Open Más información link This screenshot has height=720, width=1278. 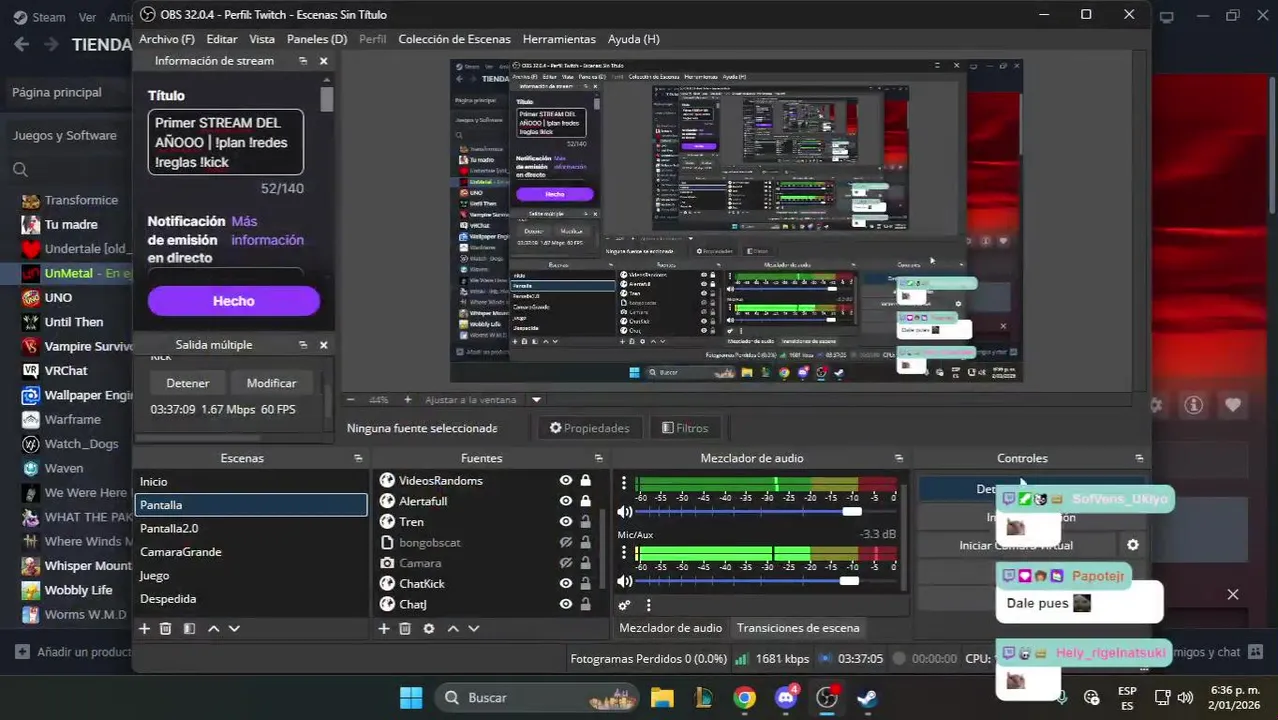[267, 231]
